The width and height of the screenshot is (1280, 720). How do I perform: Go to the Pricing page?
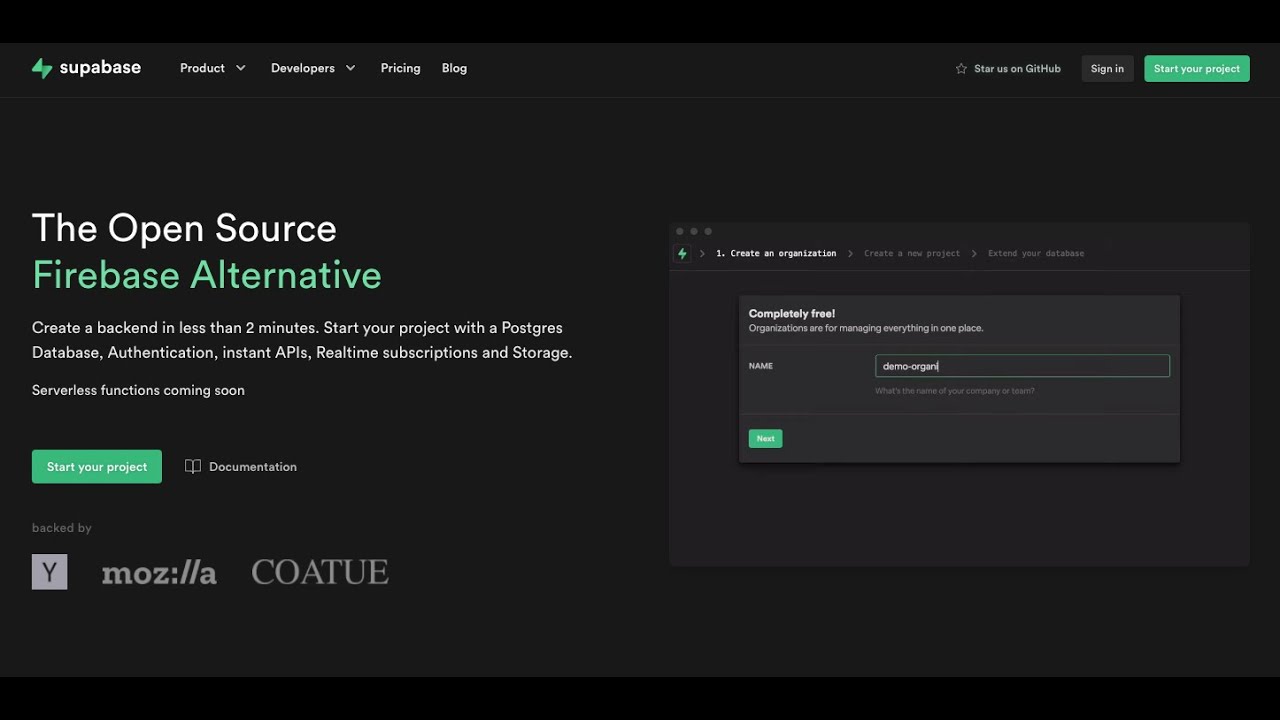click(400, 68)
